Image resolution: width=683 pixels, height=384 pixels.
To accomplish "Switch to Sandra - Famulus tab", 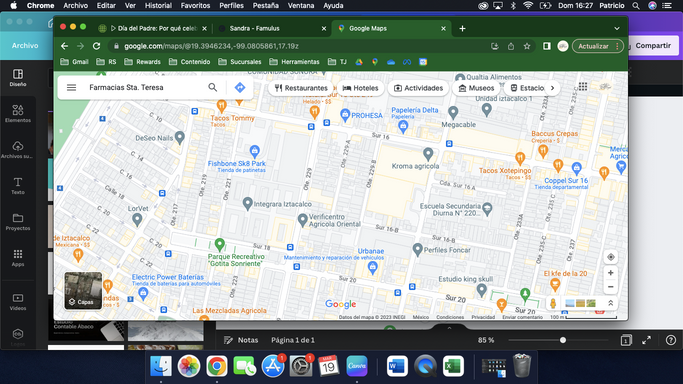I will click(272, 29).
